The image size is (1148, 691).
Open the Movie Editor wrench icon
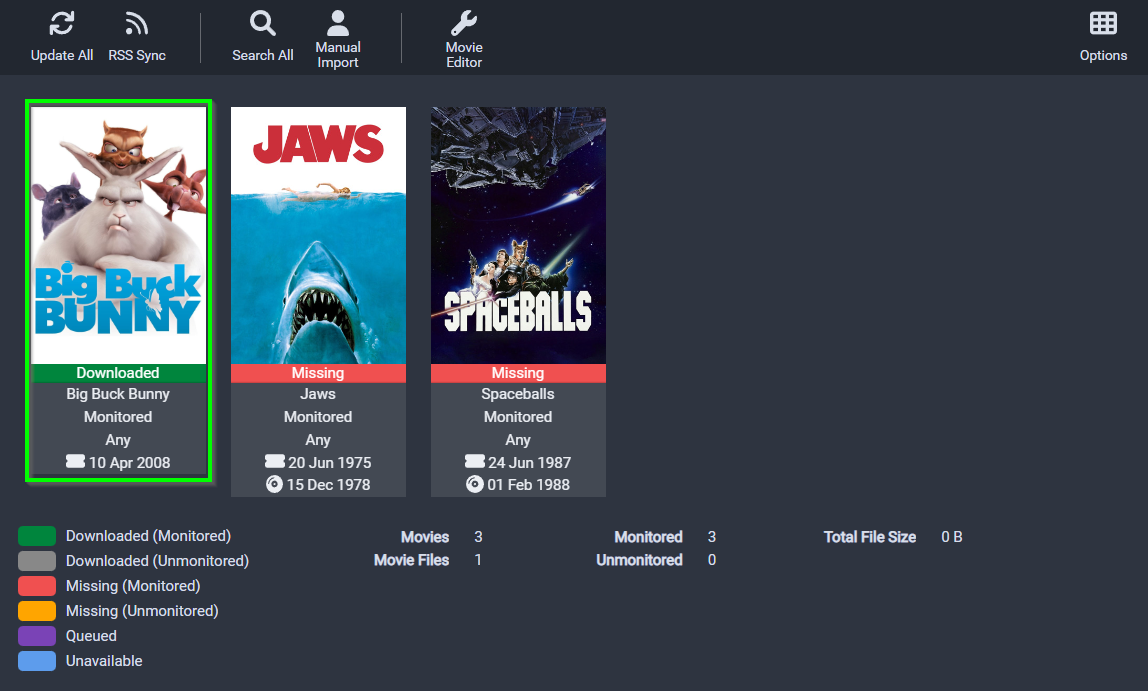(x=464, y=23)
